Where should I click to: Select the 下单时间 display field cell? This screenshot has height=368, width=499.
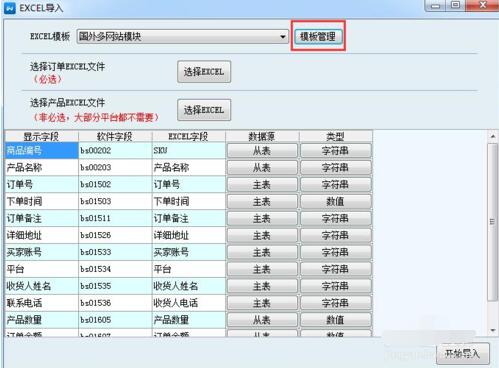[41, 201]
